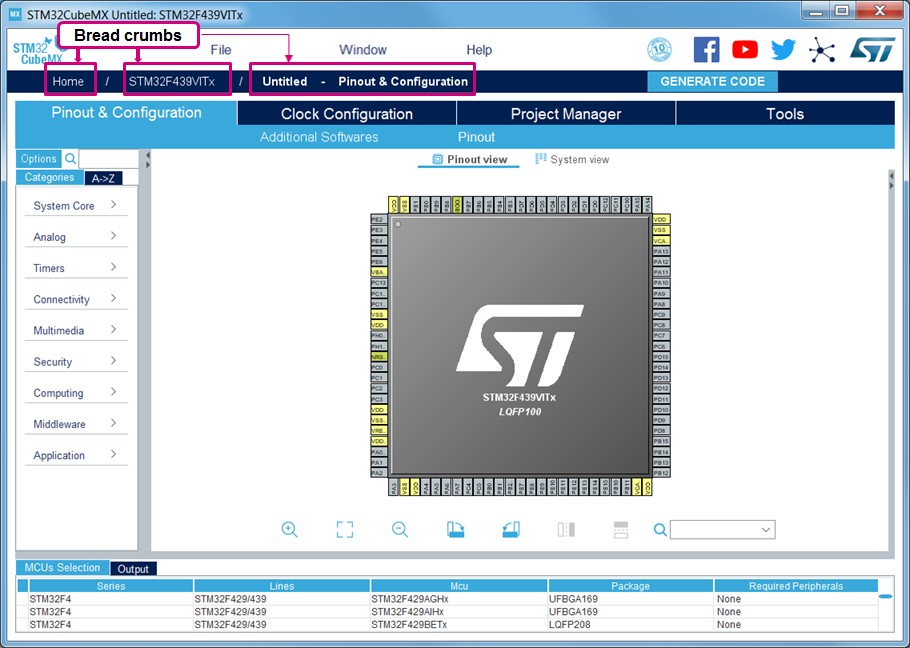This screenshot has width=910, height=648.
Task: Select the PE2 pin on the chip
Action: (x=379, y=219)
